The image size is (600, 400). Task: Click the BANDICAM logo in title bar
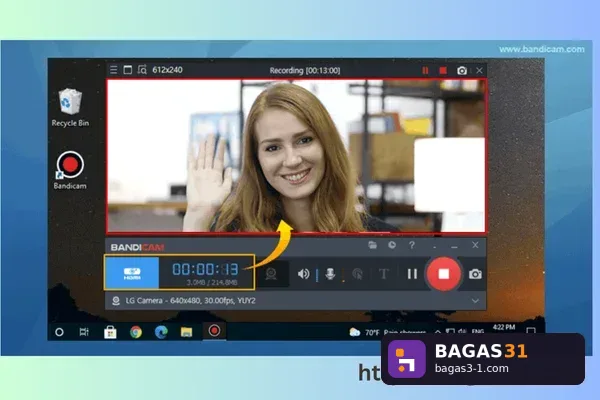click(137, 247)
